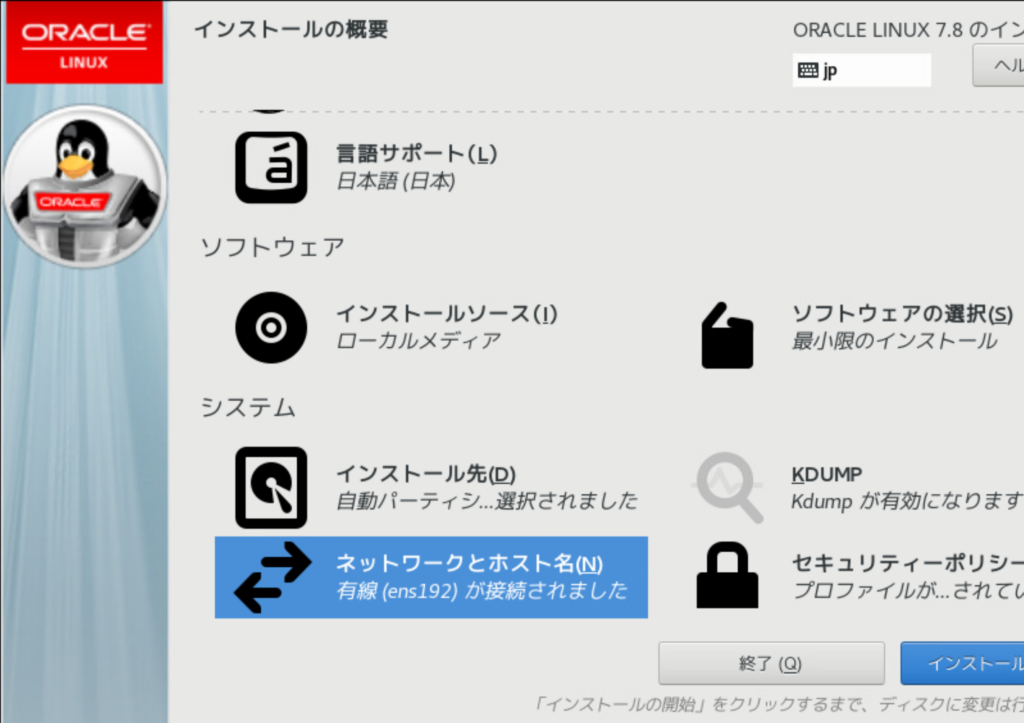
Task: Click プロファイルが...されて status text
Action: (x=908, y=591)
